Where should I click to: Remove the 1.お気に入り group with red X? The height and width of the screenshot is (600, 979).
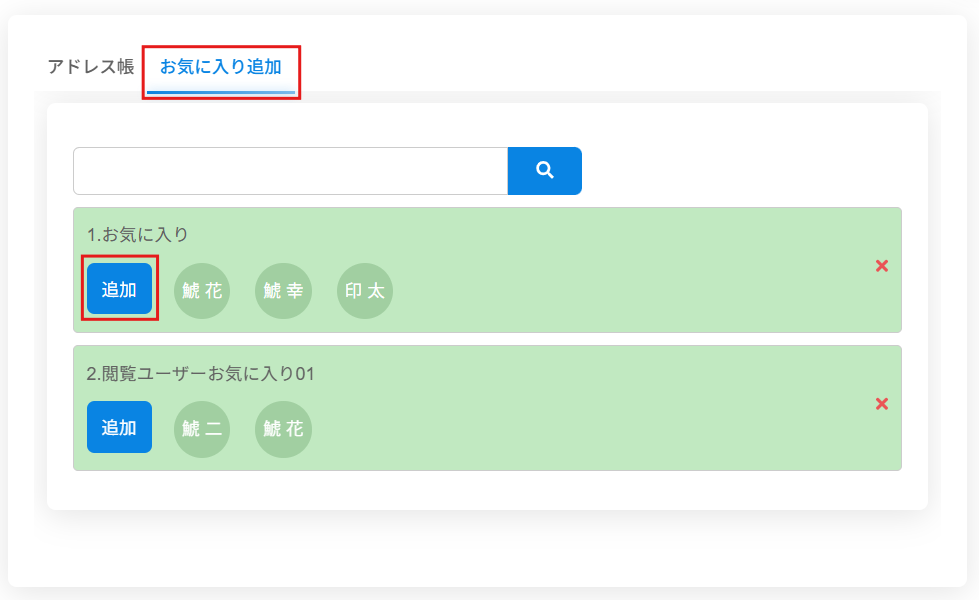coord(881,266)
